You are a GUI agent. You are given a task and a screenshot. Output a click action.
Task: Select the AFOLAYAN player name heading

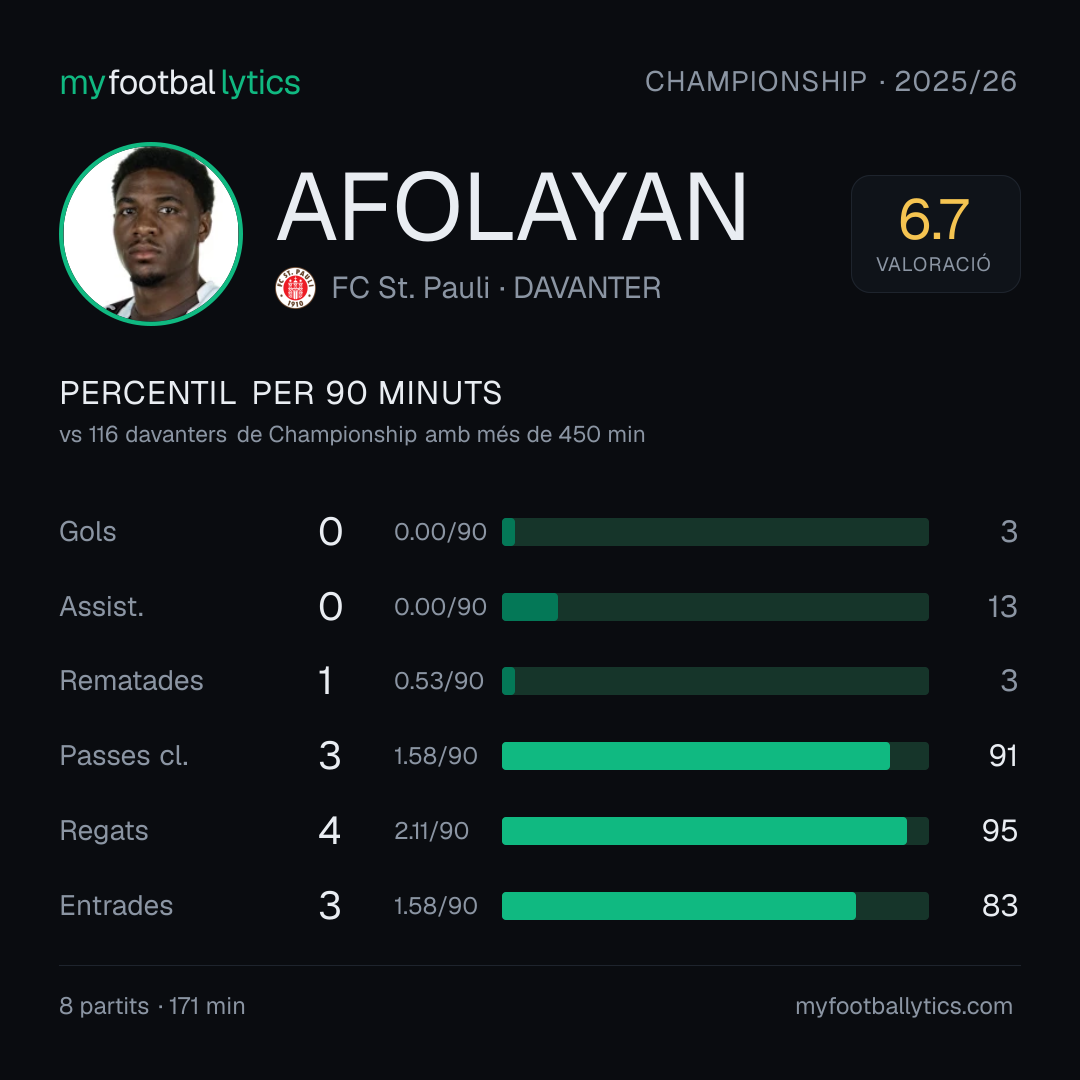click(x=512, y=207)
